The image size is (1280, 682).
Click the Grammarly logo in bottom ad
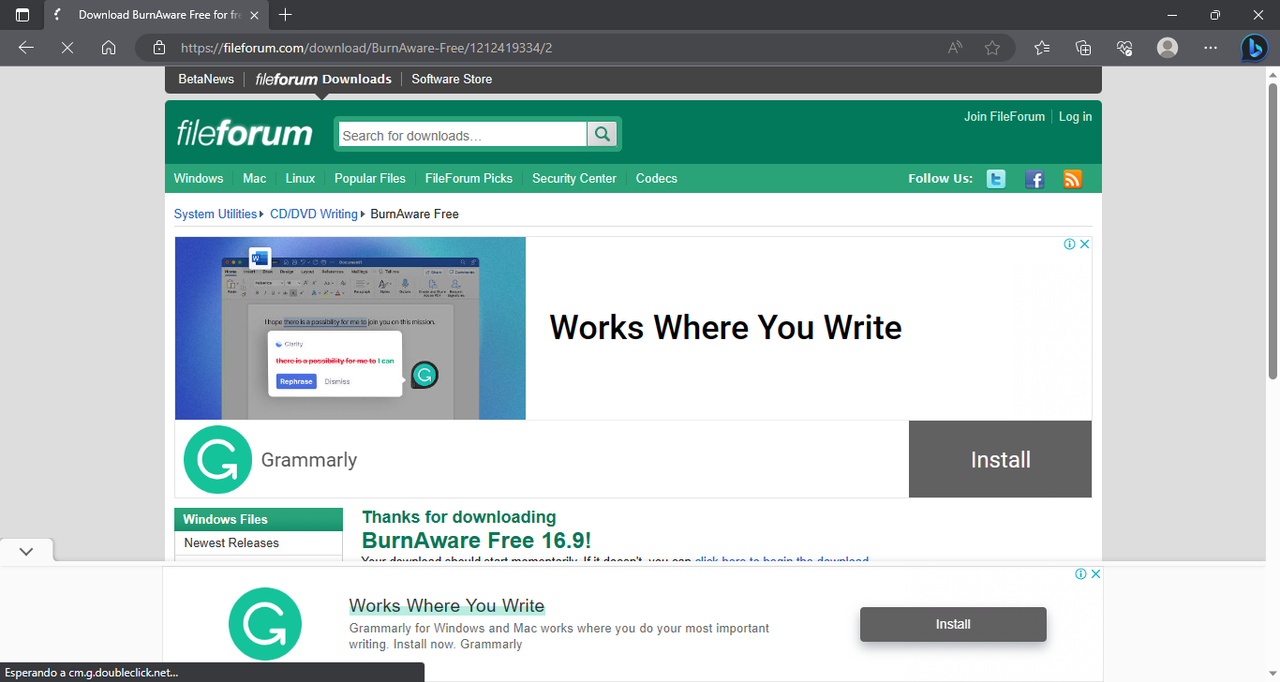(x=265, y=624)
